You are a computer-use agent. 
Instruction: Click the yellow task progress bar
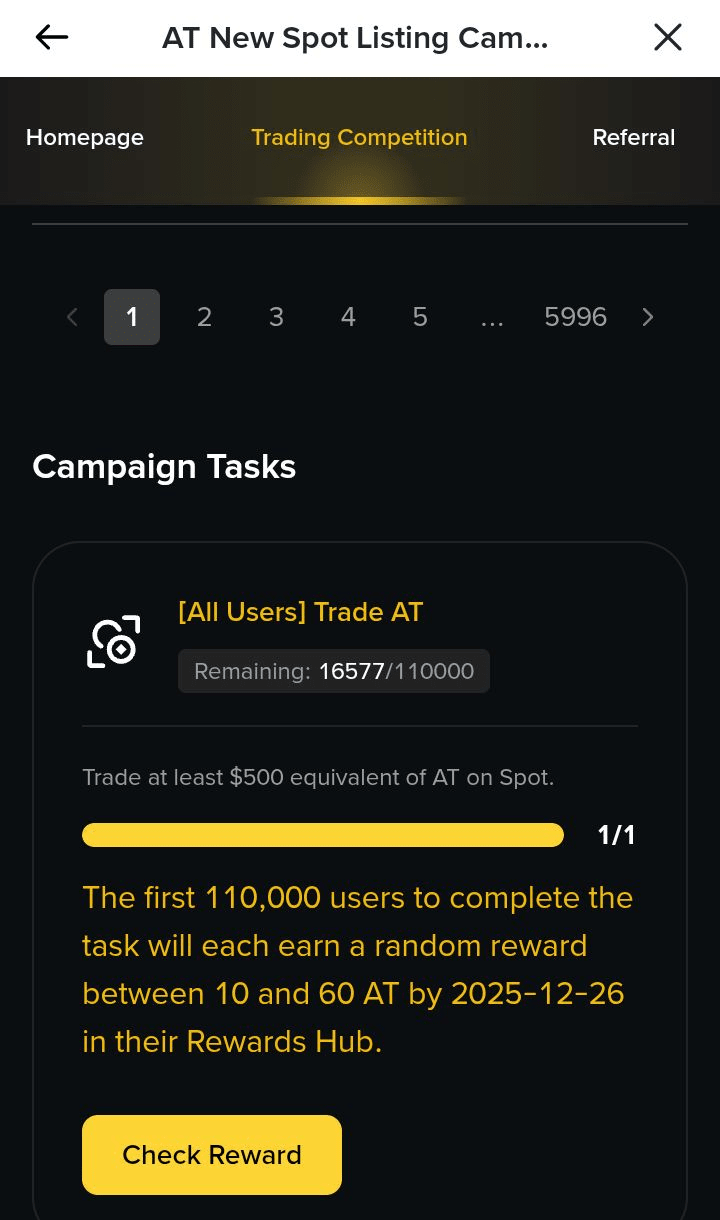322,835
